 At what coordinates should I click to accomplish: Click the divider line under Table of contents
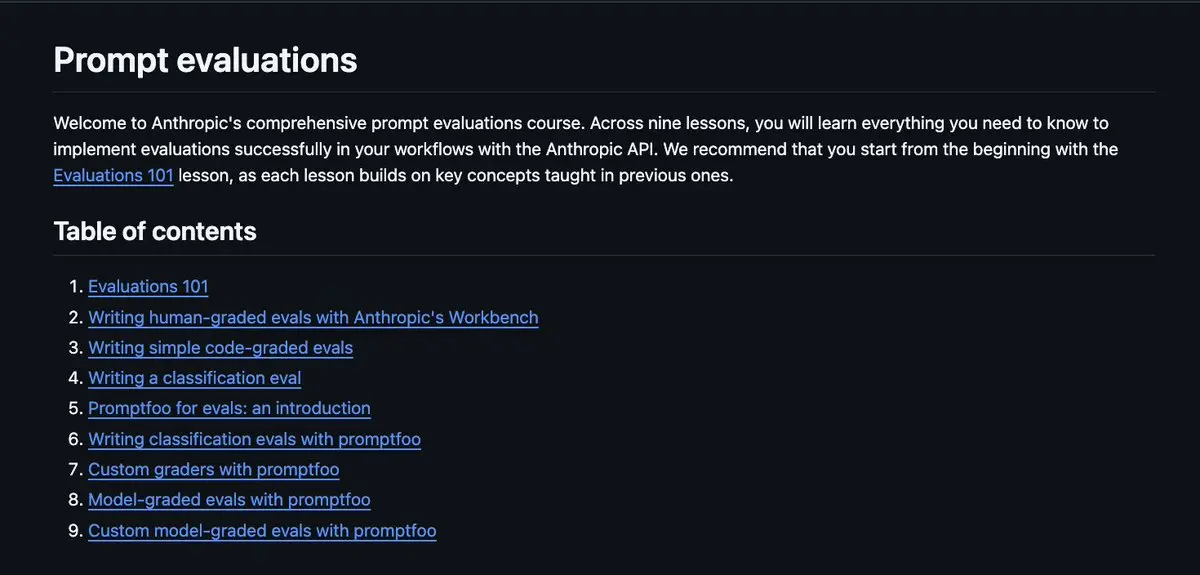[604, 255]
